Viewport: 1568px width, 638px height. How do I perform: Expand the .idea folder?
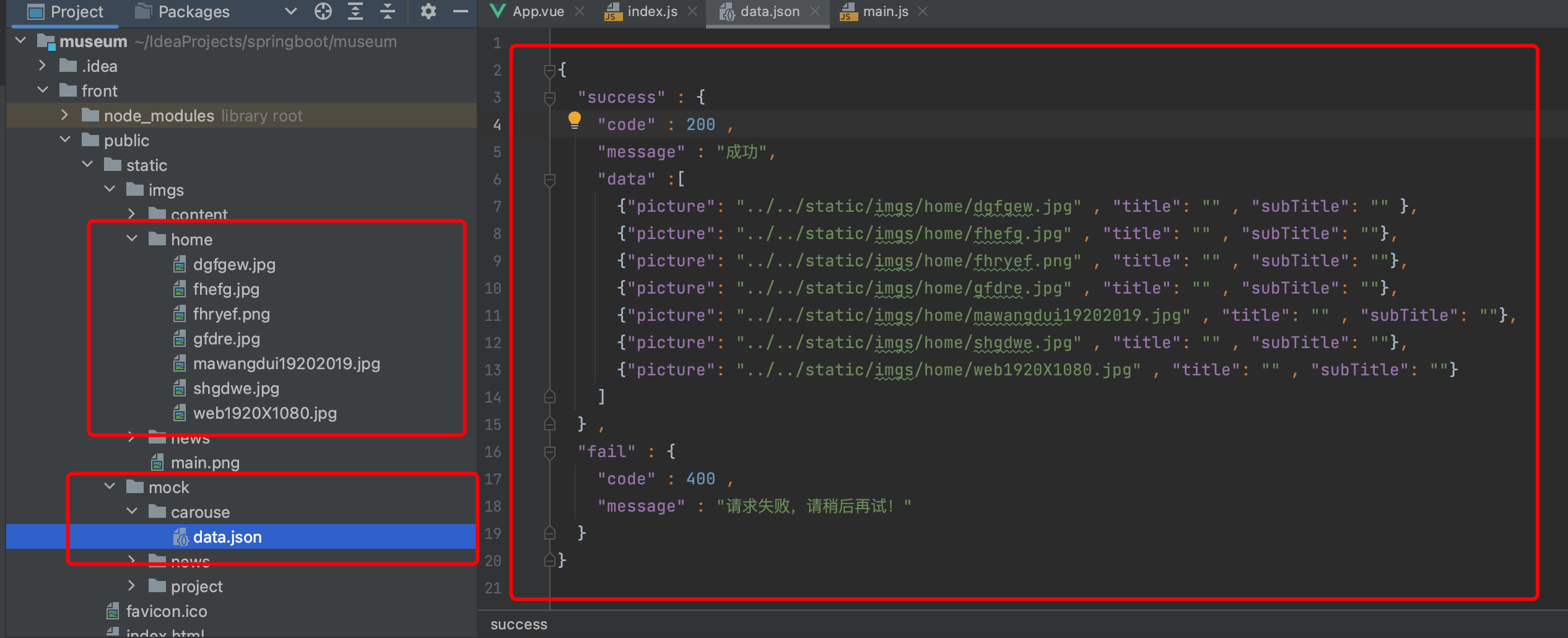pos(42,66)
